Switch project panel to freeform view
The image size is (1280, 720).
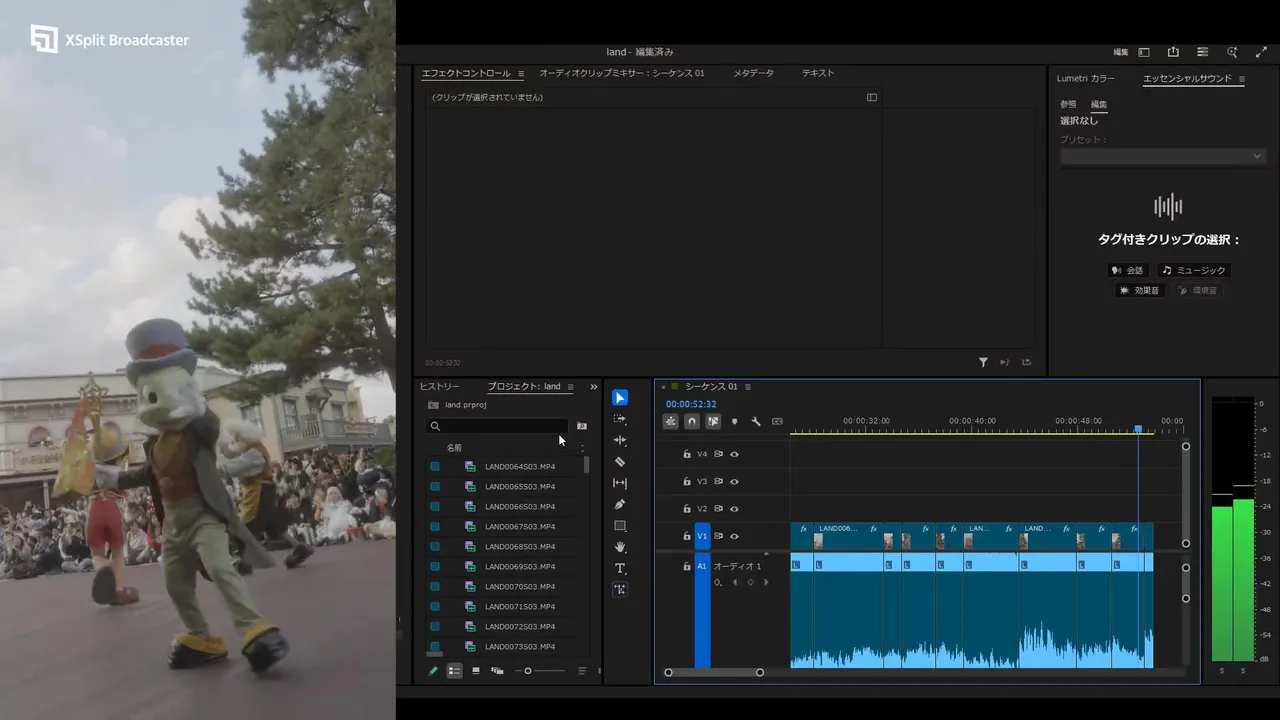[497, 671]
